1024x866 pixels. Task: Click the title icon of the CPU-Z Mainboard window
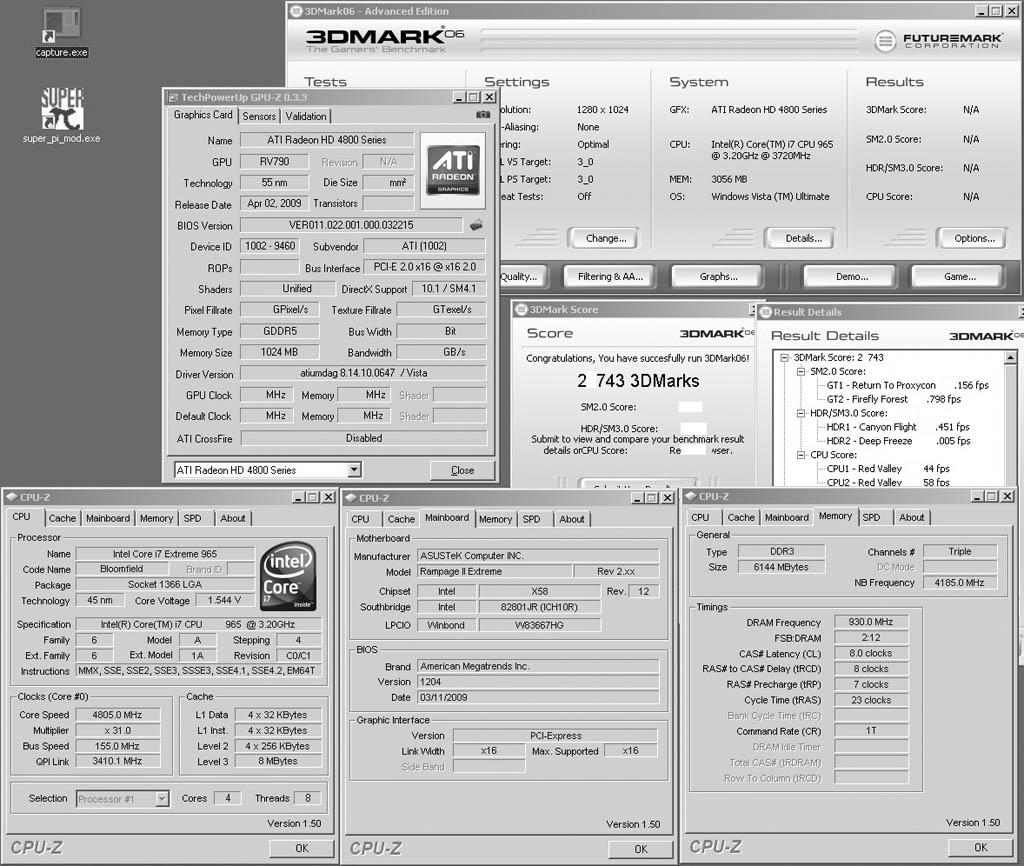[351, 498]
